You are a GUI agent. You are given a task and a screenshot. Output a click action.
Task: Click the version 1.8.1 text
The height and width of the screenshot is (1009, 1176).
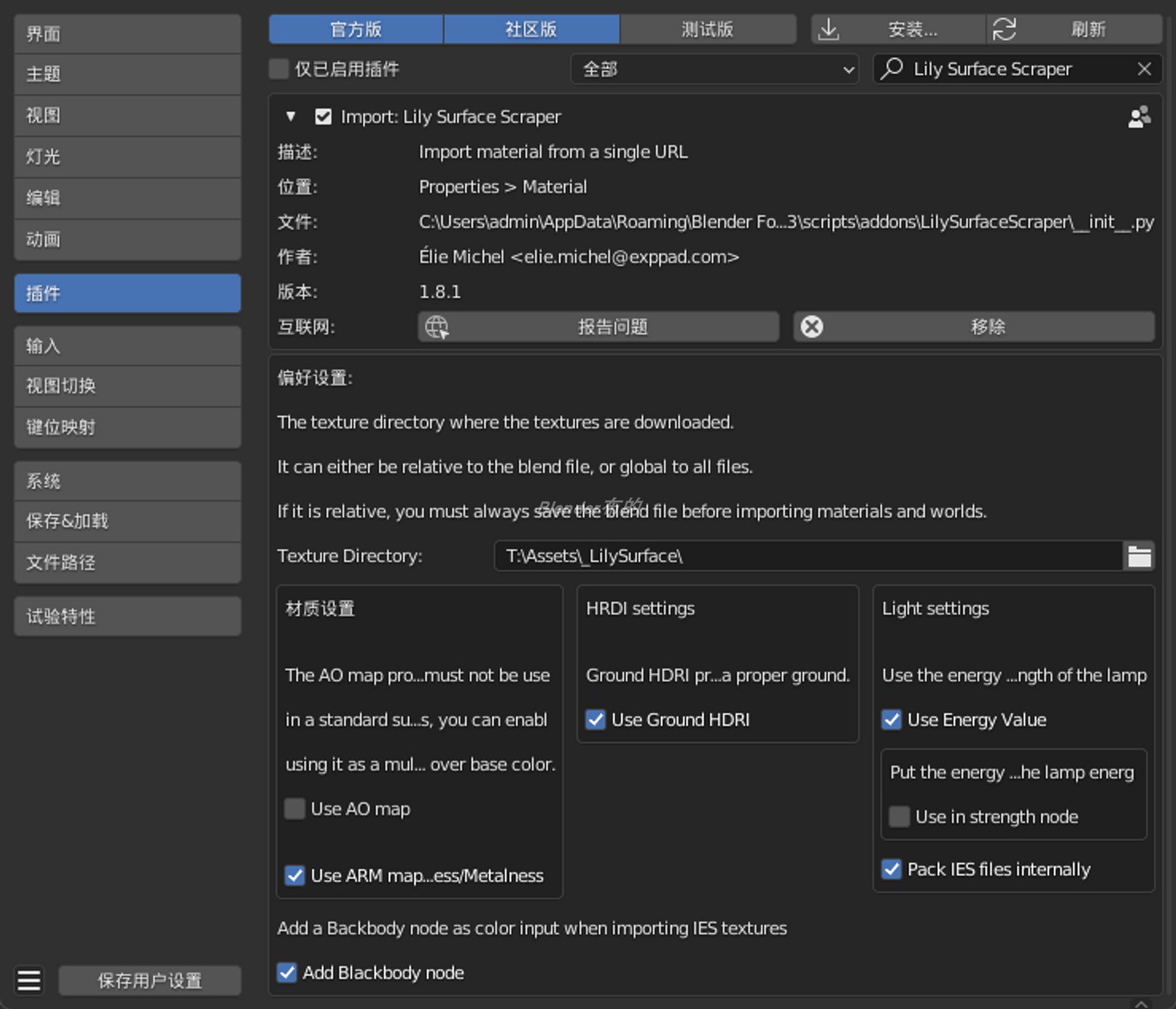point(440,292)
